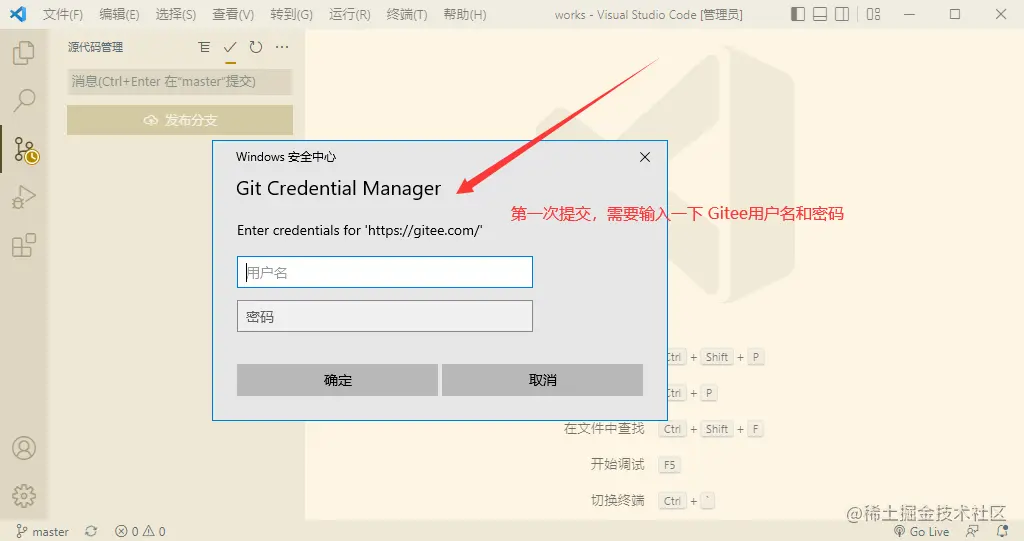Viewport: 1024px width, 541px height.
Task: Open errors and warnings status item
Action: pos(140,532)
